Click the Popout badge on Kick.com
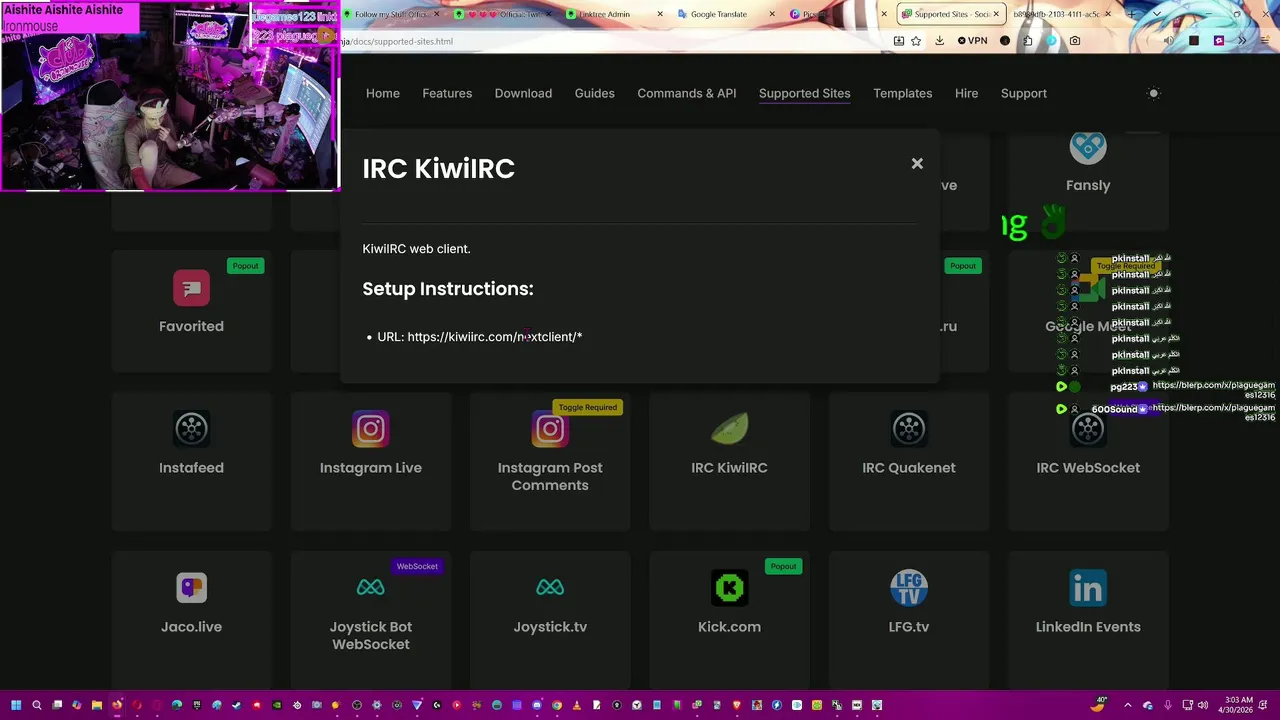The image size is (1280, 720). 783,566
